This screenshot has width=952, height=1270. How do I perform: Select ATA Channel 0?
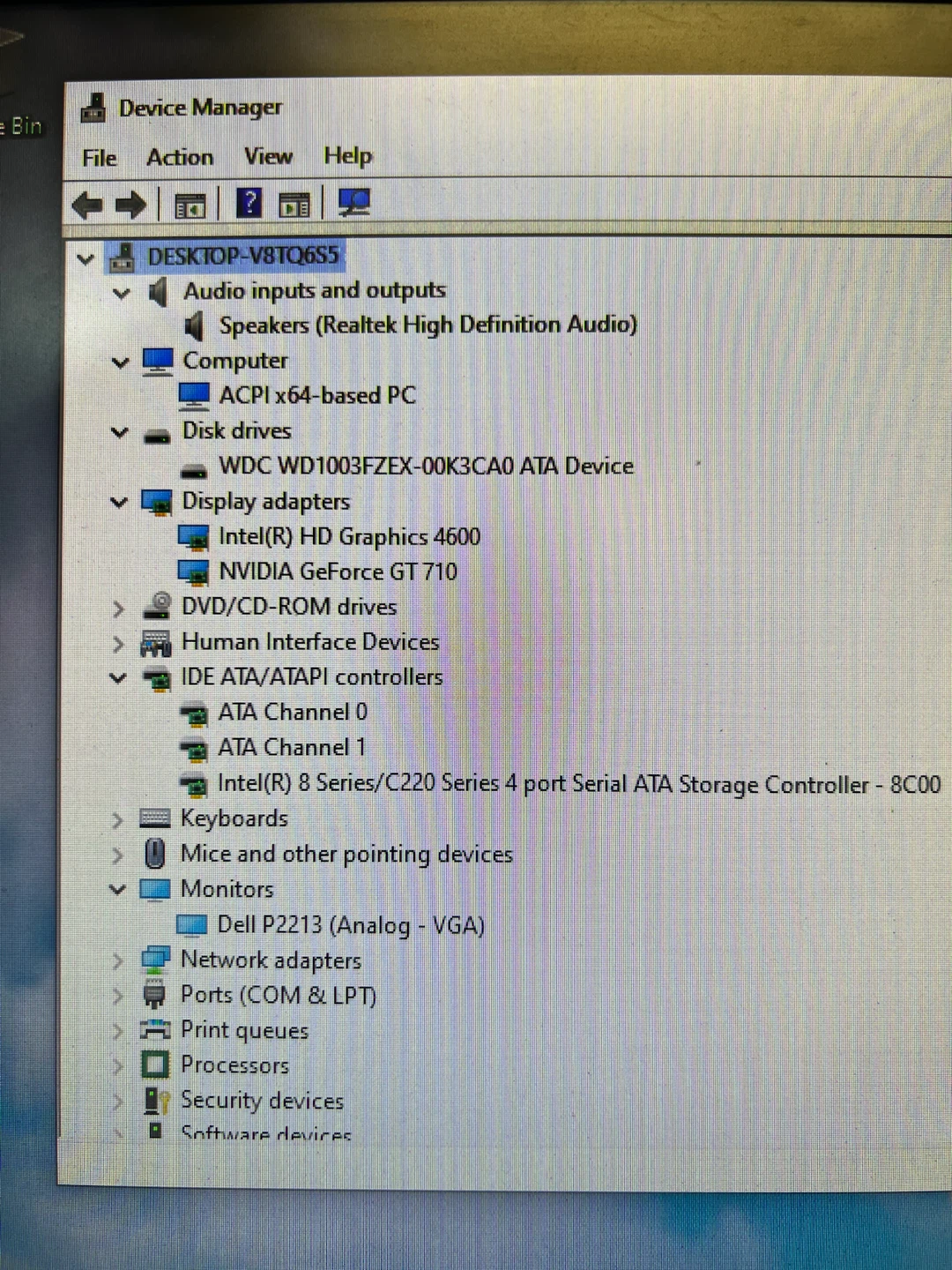pyautogui.click(x=293, y=712)
